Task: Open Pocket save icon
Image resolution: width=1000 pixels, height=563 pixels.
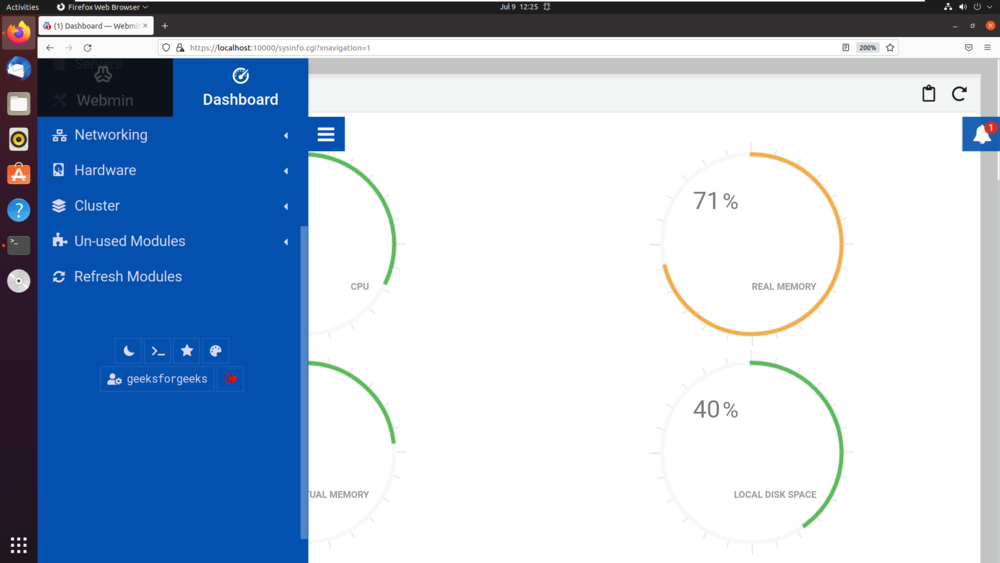Action: tap(968, 48)
